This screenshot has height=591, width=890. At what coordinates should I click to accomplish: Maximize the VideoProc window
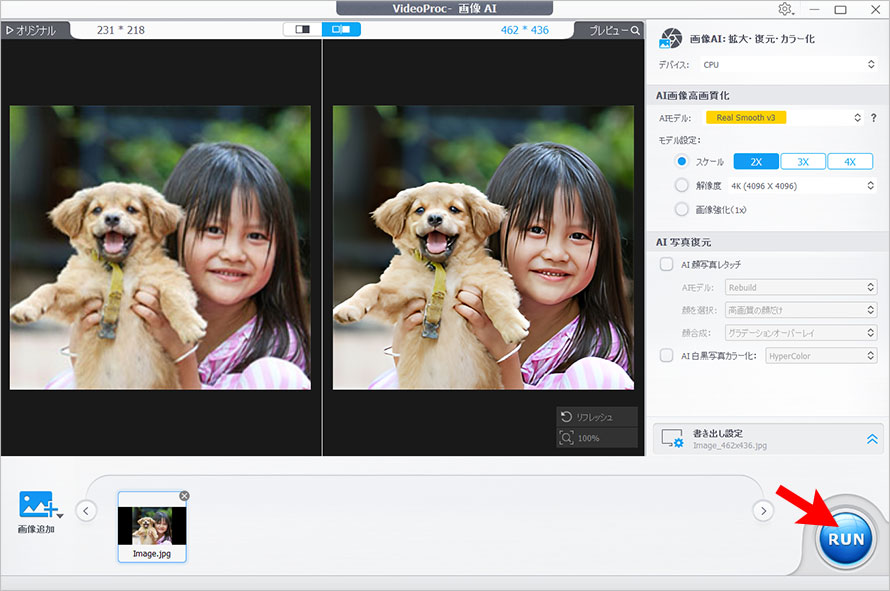[841, 9]
